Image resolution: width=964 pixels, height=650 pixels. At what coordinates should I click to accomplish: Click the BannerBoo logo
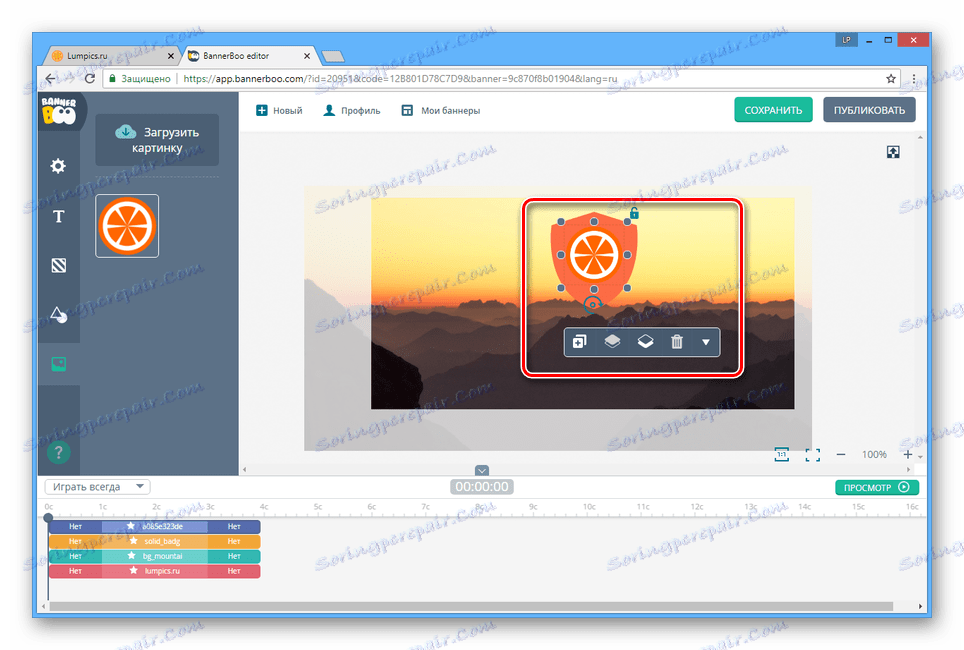pos(59,111)
